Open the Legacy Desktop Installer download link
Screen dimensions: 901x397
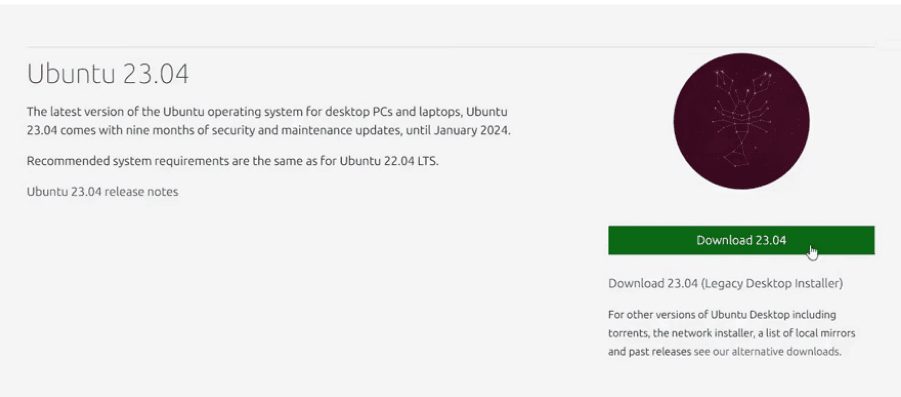click(725, 283)
